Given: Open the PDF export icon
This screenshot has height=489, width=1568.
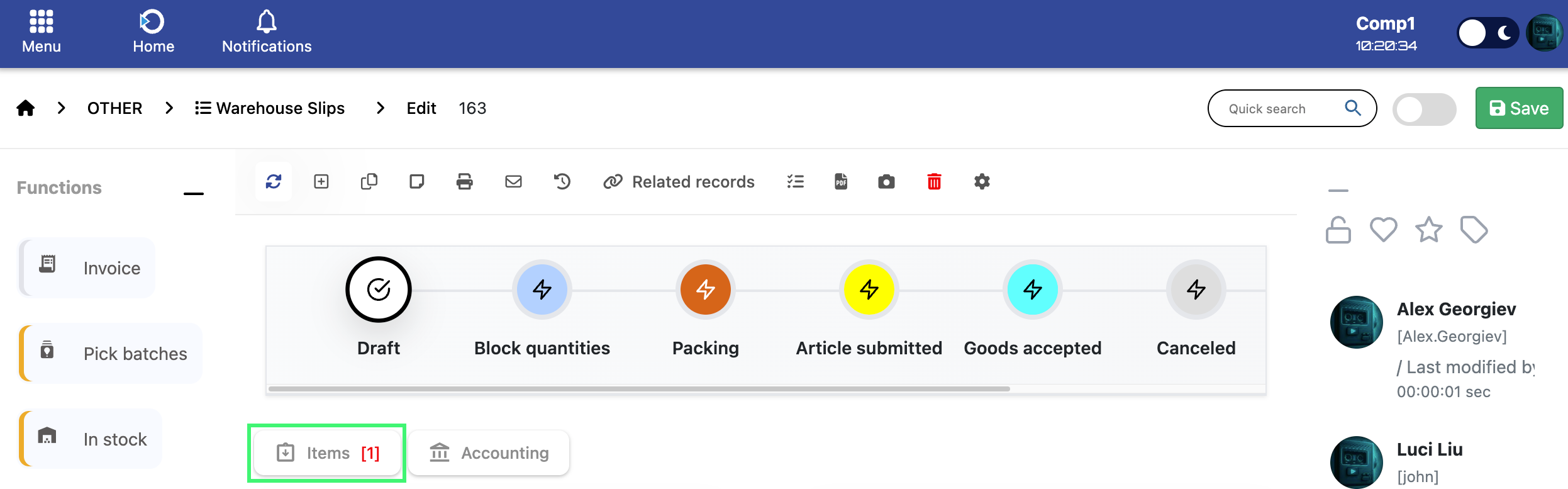Looking at the screenshot, I should click(841, 182).
